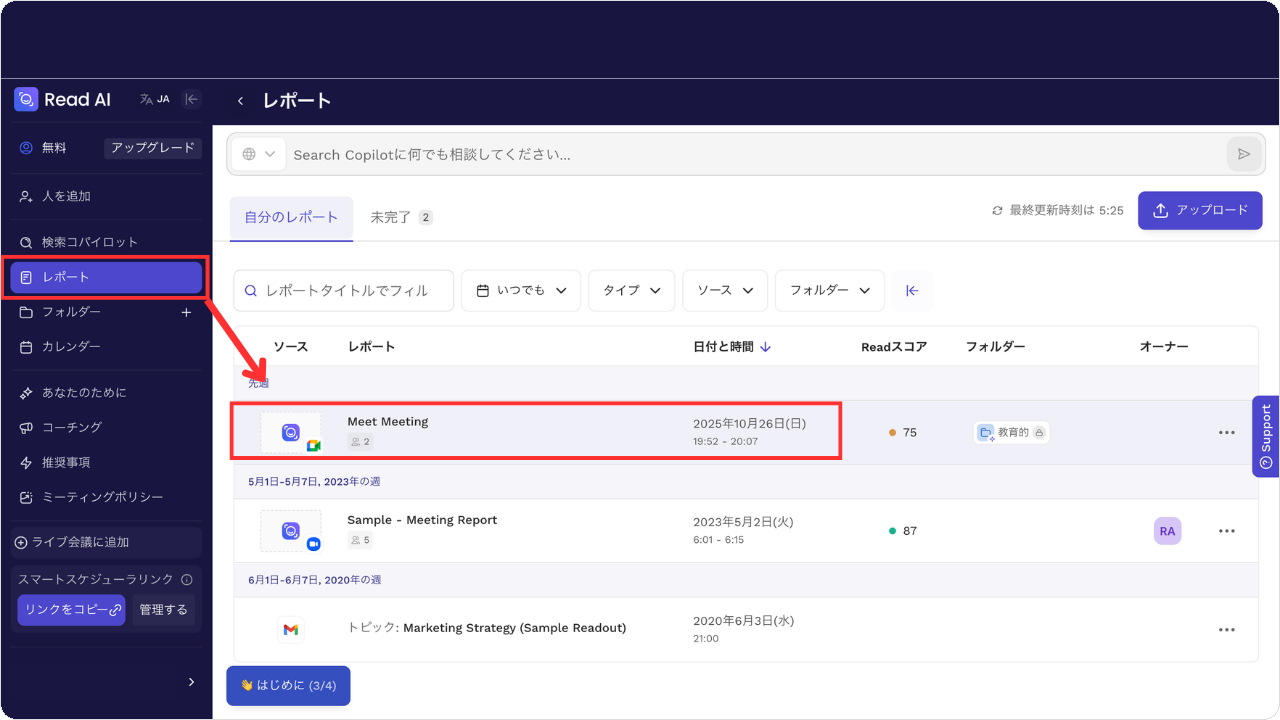Click the アップグレード button
1280x720 pixels.
coord(153,148)
